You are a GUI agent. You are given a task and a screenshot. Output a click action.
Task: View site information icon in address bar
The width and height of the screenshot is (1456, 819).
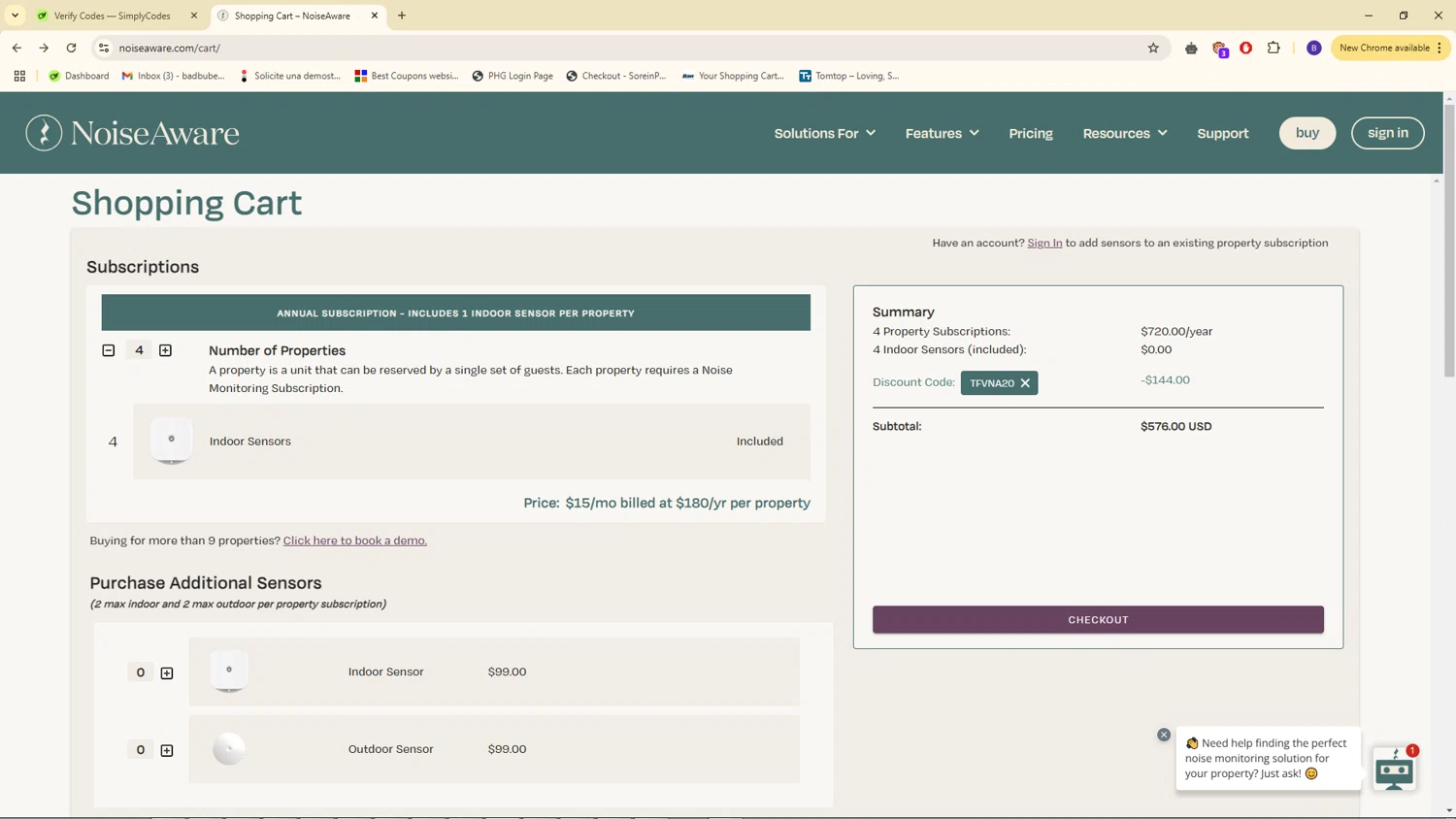pos(104,48)
